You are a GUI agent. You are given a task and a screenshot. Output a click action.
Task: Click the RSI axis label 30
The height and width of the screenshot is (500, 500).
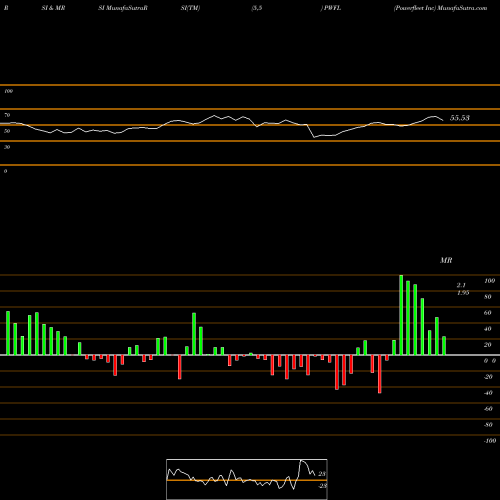[x=7, y=147]
